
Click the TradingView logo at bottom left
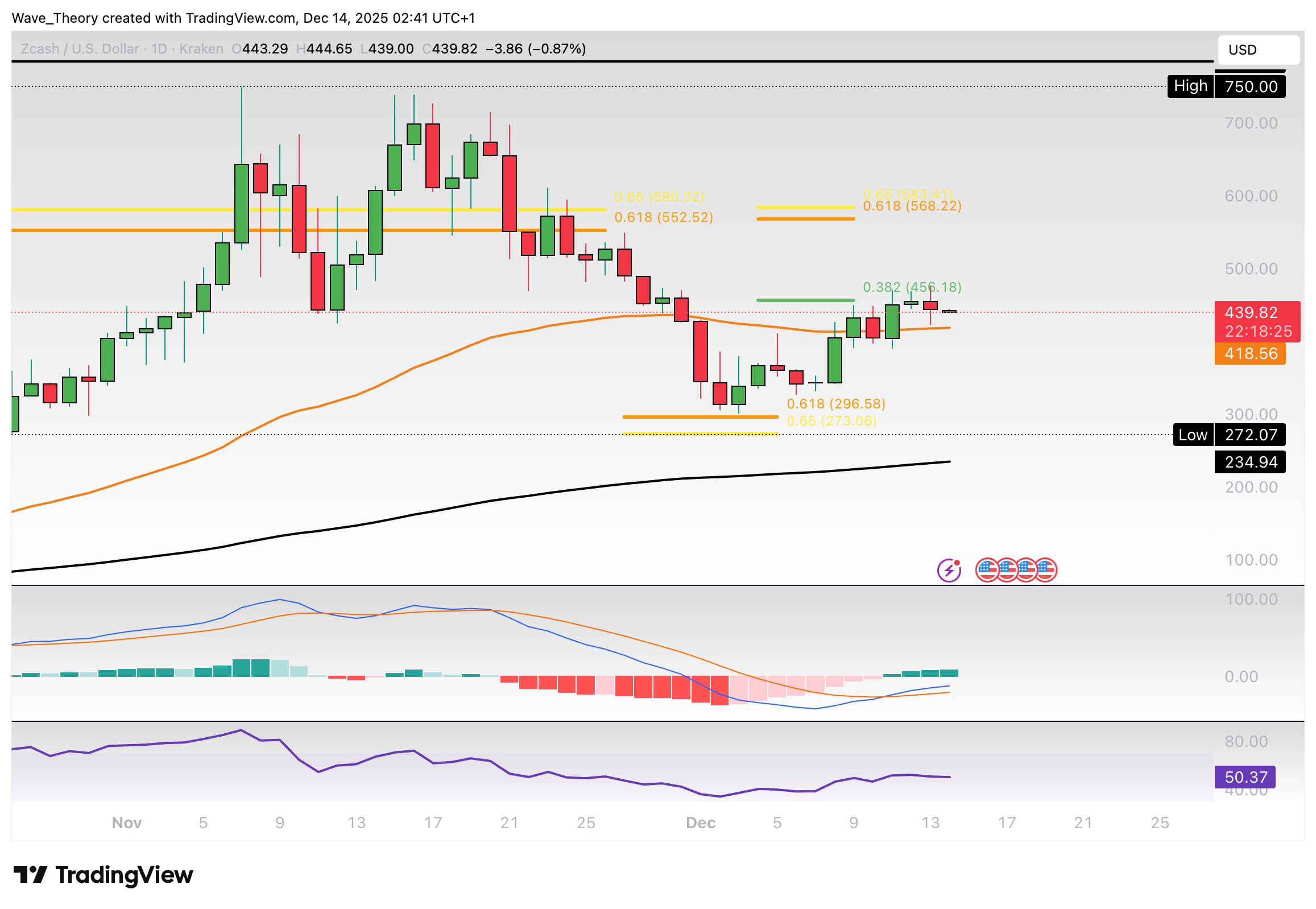103,875
